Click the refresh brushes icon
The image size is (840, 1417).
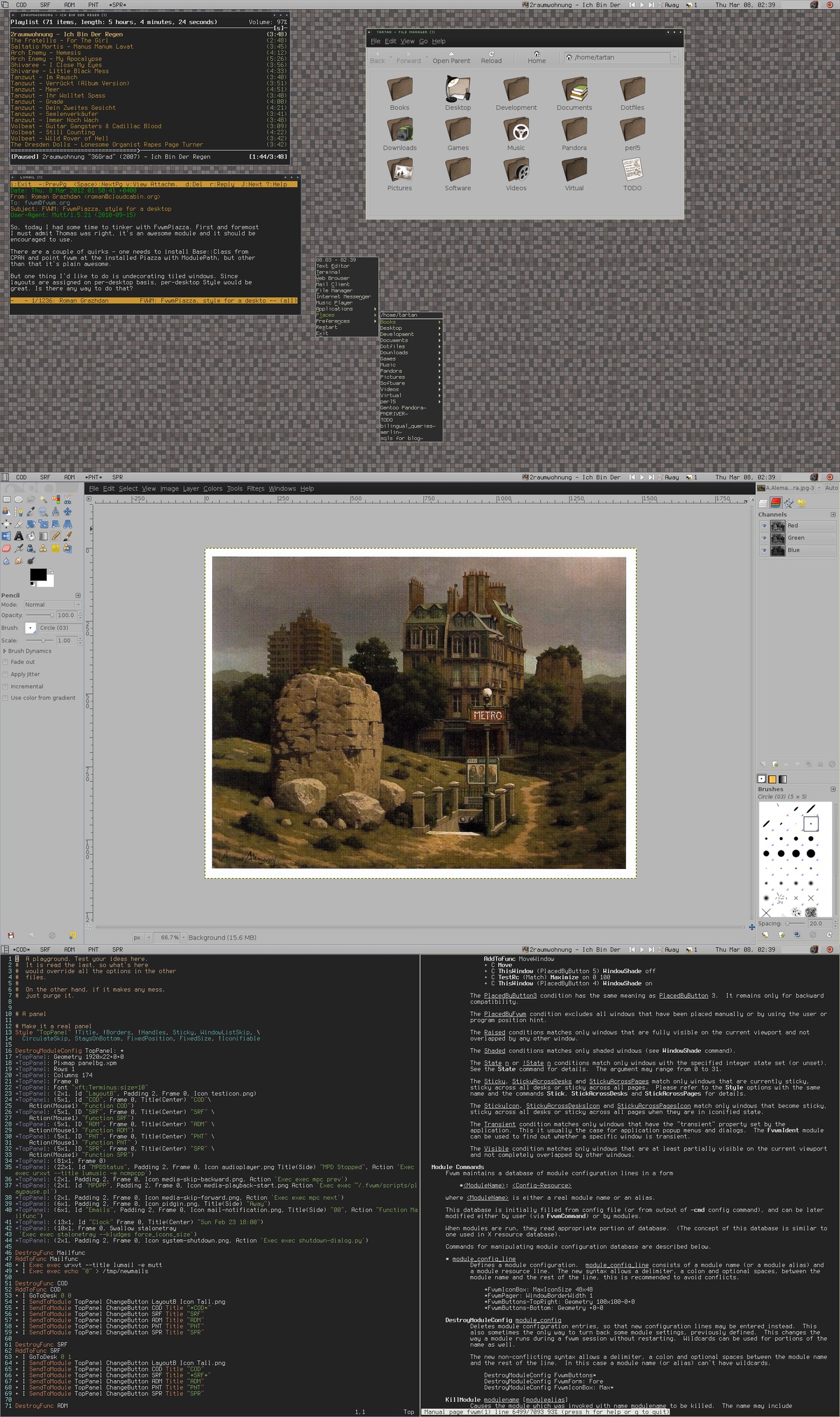(829, 935)
